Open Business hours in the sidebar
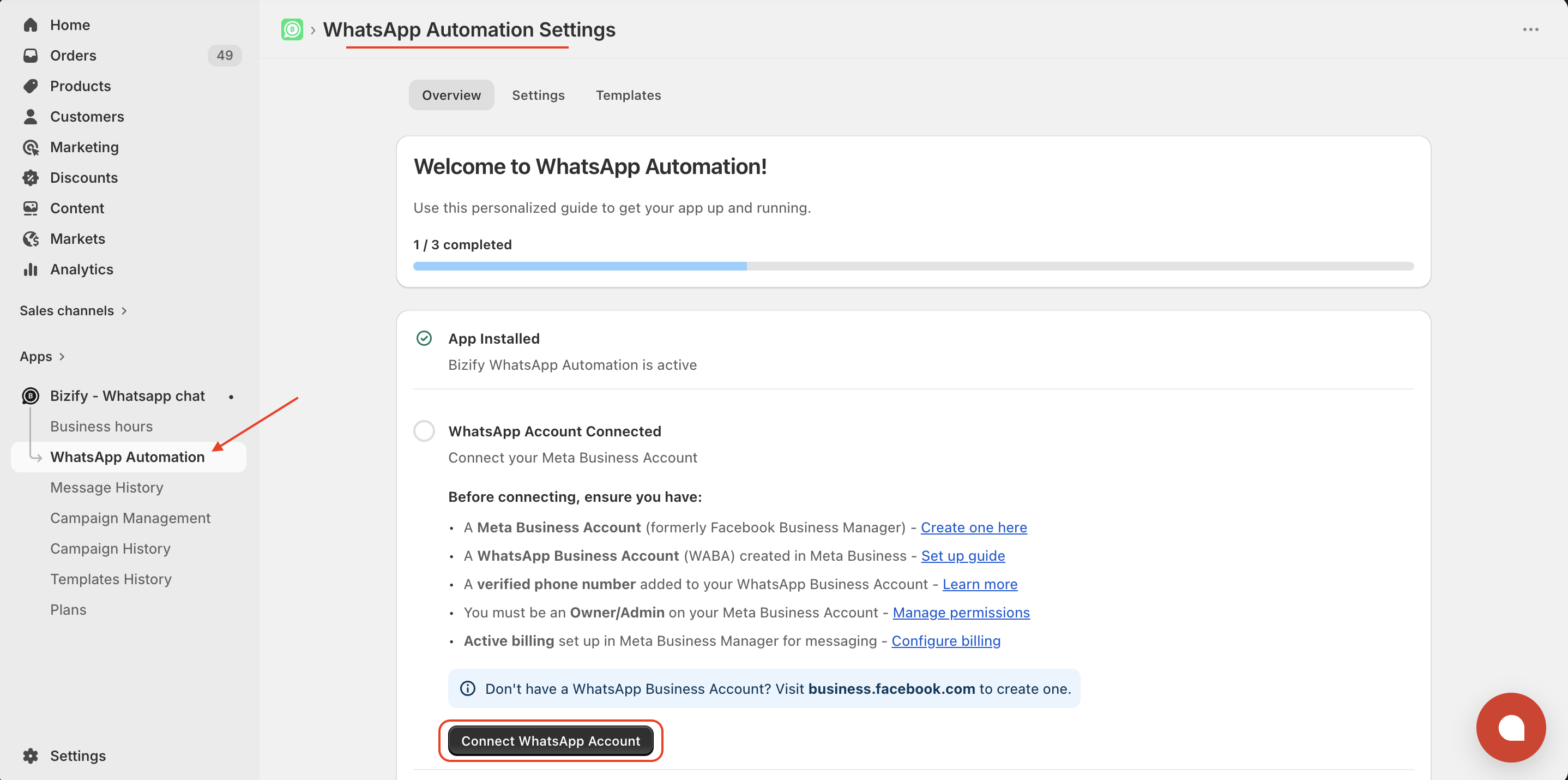Viewport: 1568px width, 780px height. [101, 426]
